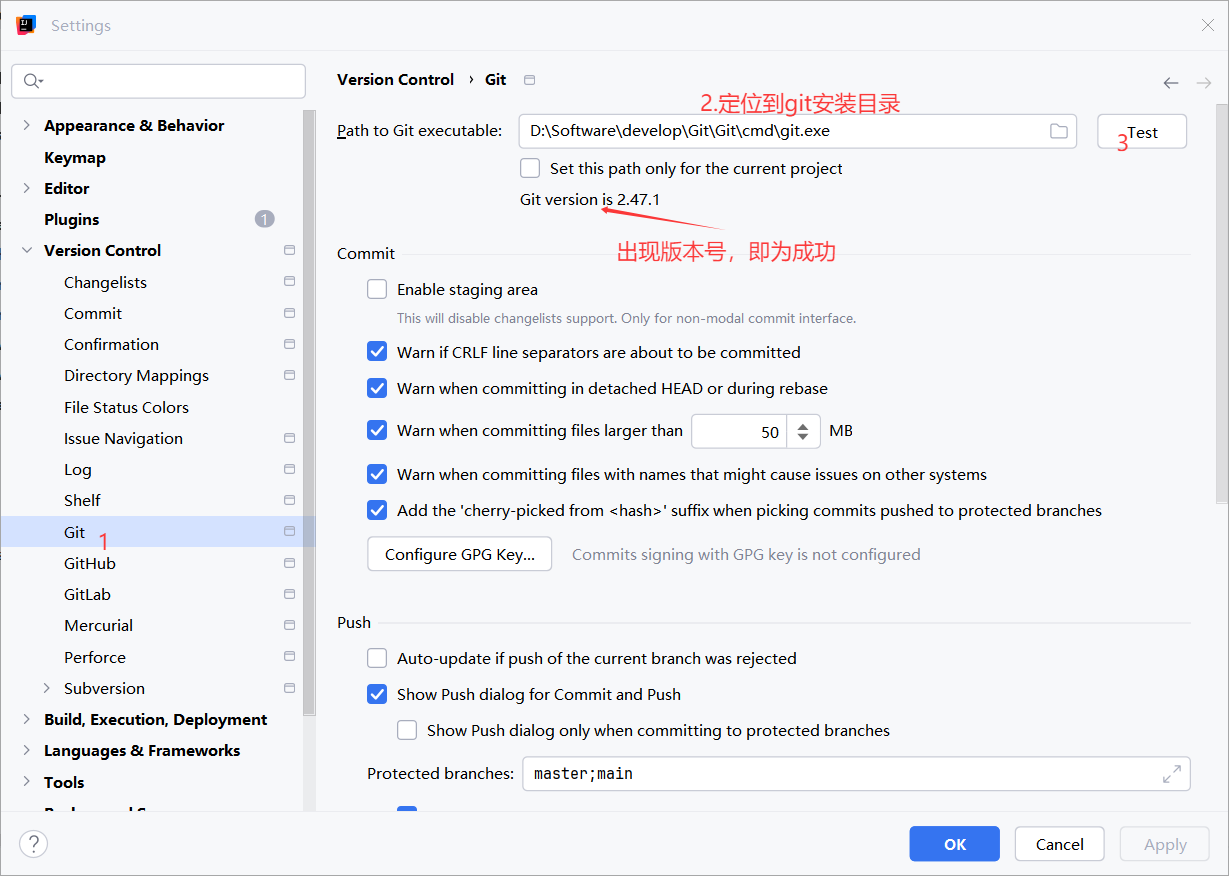
Task: Open the Plugins settings page
Action: tap(72, 219)
